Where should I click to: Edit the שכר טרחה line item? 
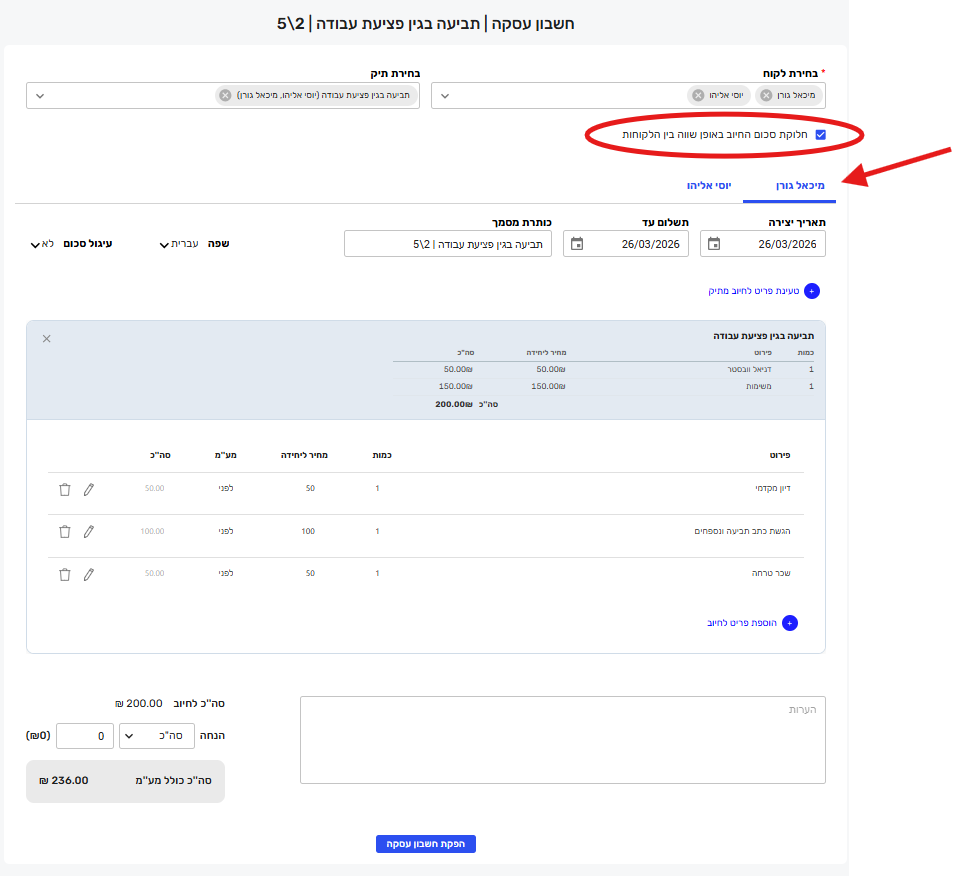(x=89, y=574)
